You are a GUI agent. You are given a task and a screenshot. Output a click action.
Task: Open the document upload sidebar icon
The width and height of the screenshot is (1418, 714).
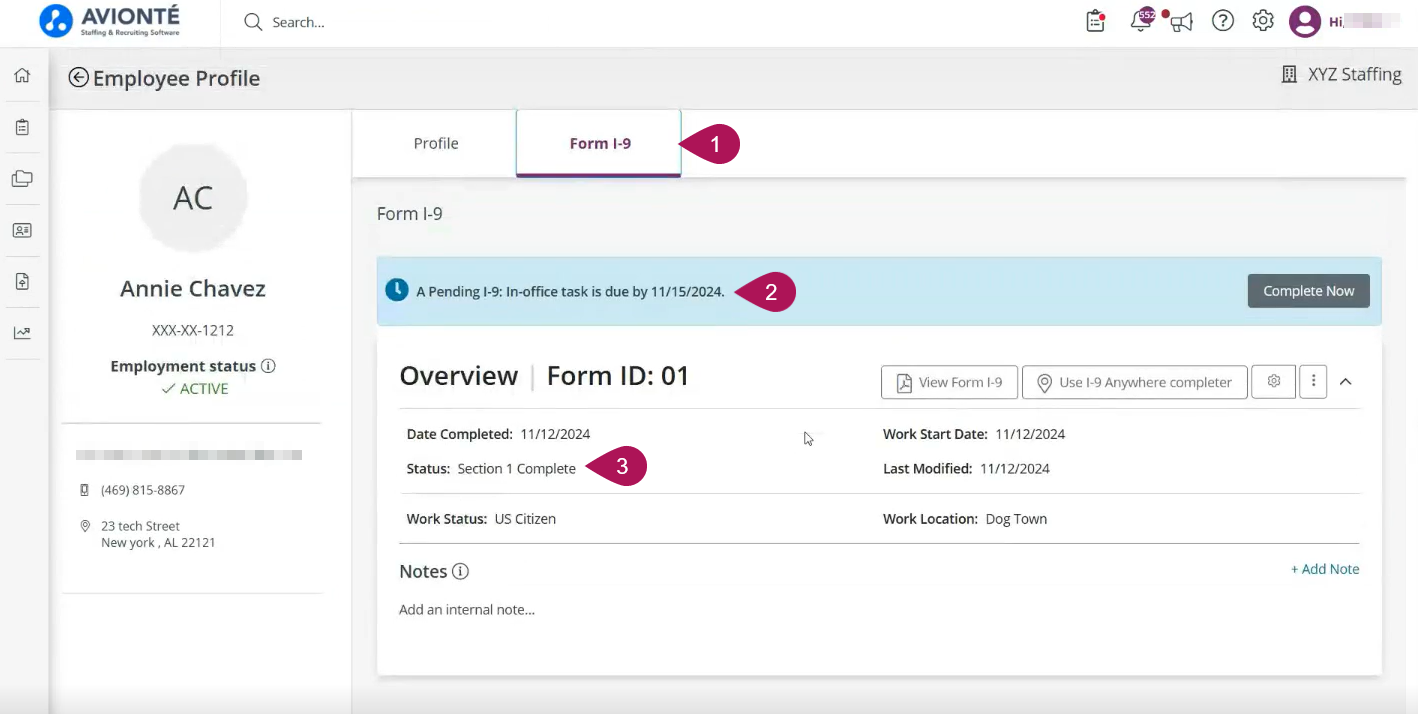point(22,282)
